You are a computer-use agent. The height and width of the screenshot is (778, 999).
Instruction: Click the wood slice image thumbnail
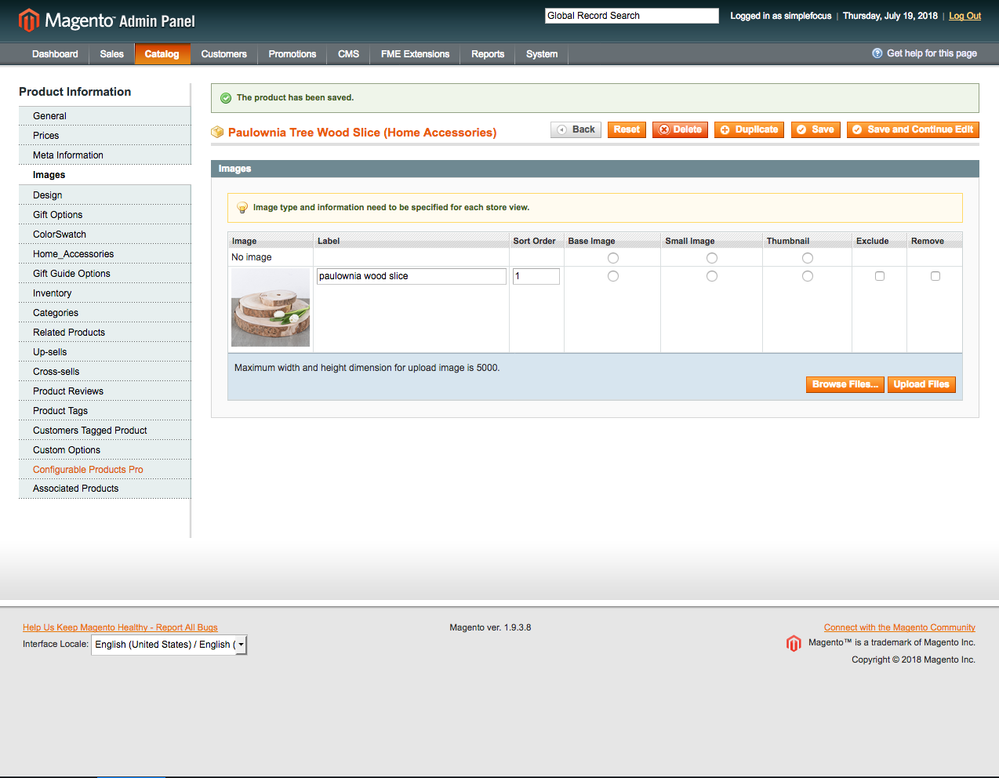[271, 308]
